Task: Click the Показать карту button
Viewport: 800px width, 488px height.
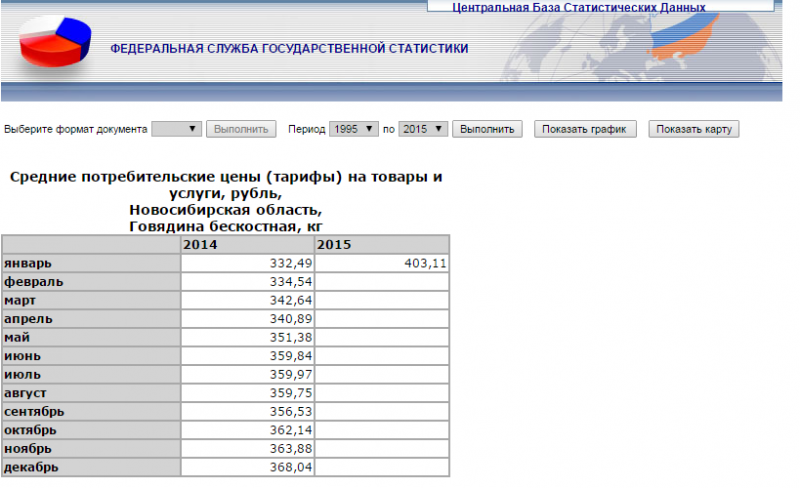Action: pyautogui.click(x=694, y=129)
